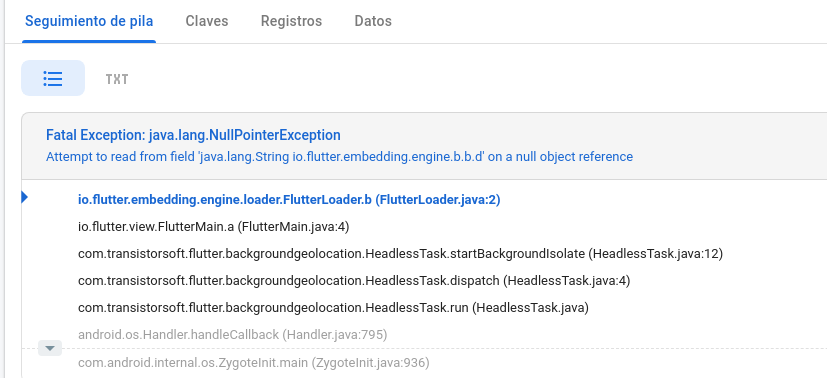Select the TXT view toggle
Screen dimensions: 827x378
tap(117, 79)
